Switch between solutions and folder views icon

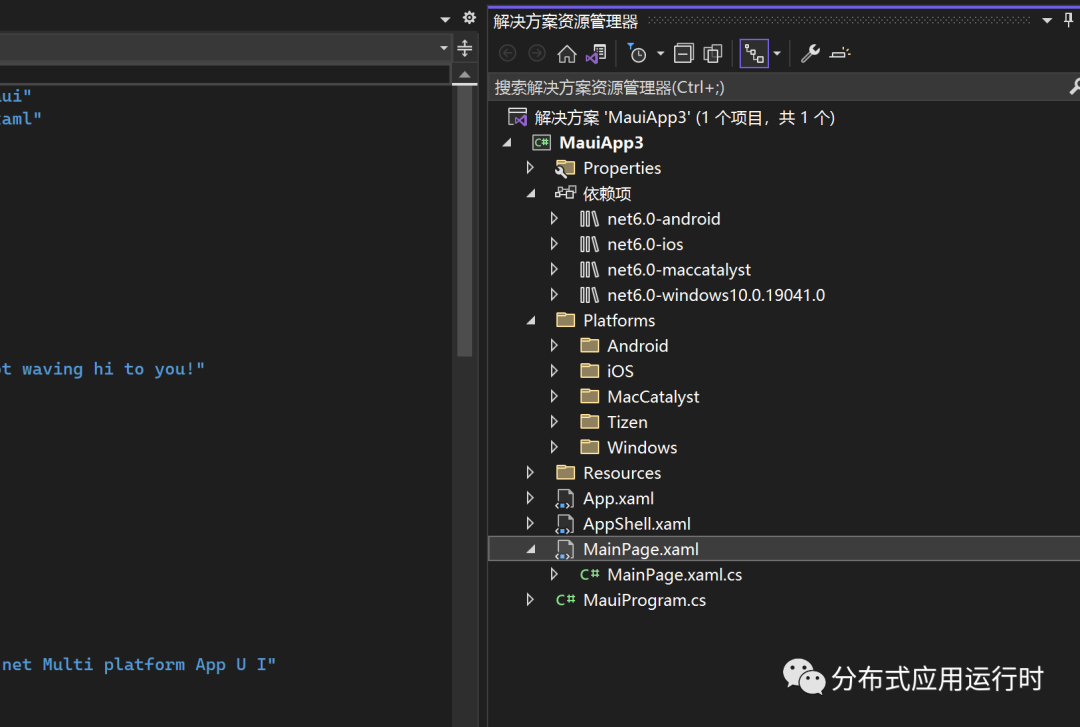tap(596, 54)
